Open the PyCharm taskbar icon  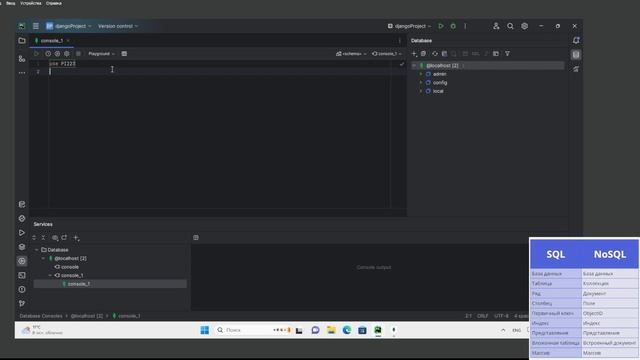click(378, 330)
